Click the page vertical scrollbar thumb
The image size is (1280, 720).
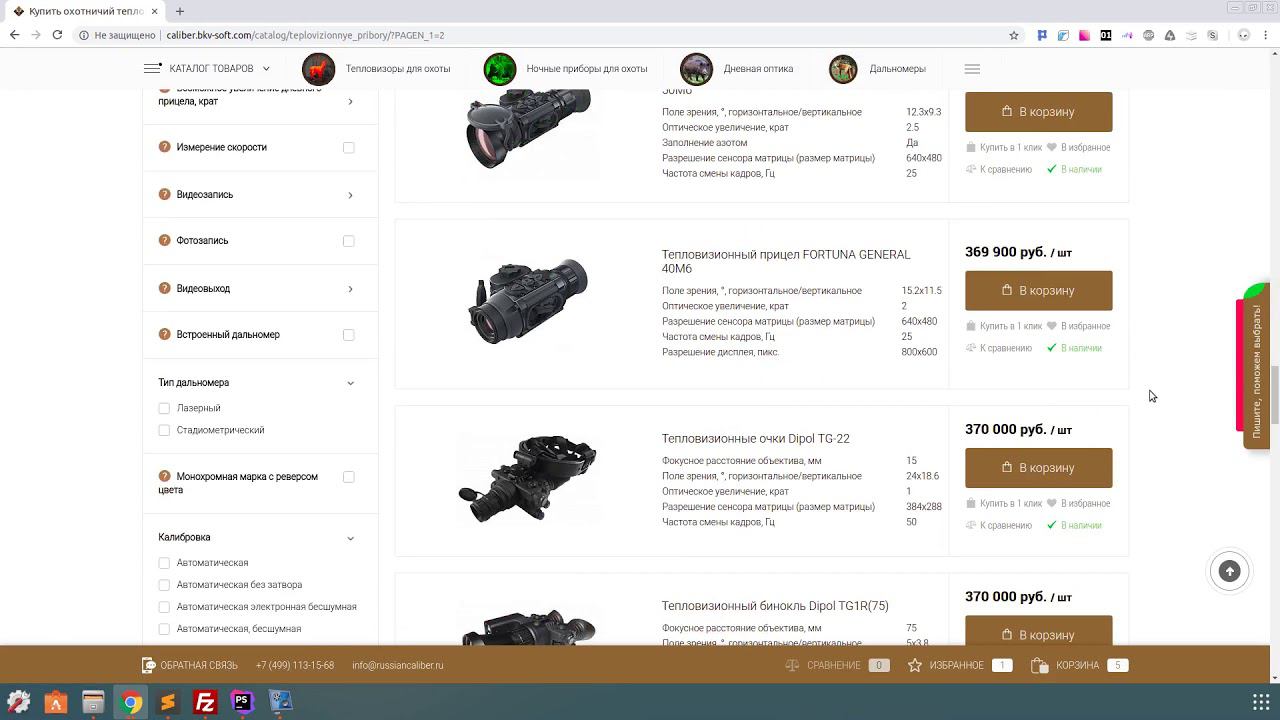click(x=1275, y=396)
